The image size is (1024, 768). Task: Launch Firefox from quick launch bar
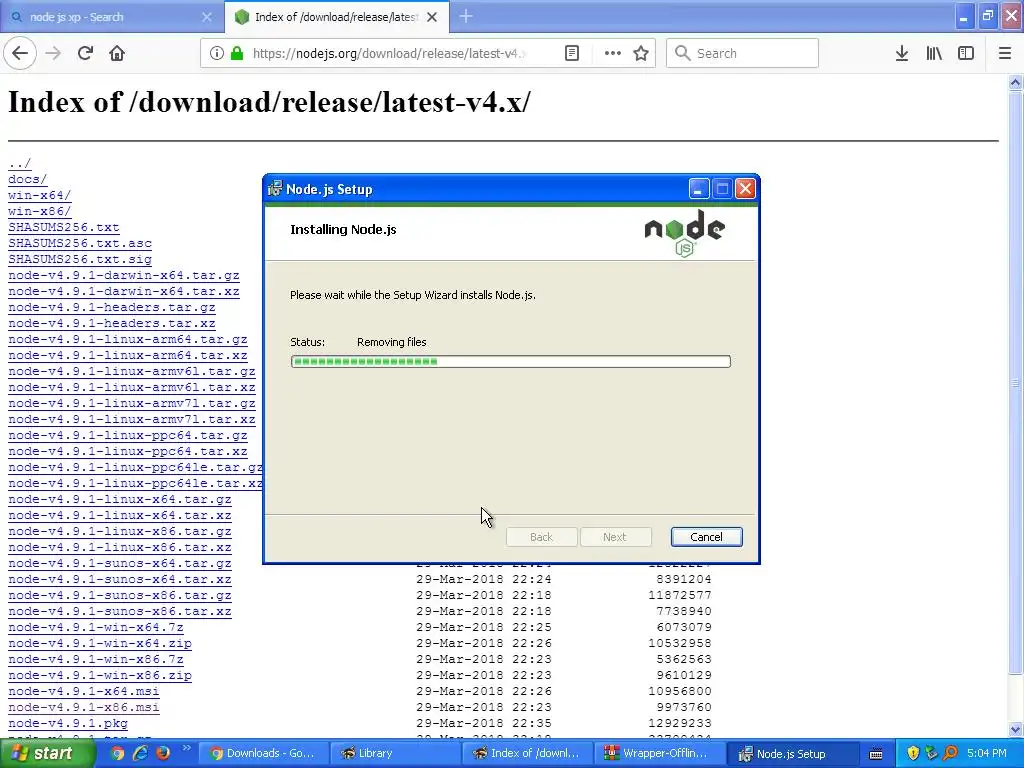click(163, 753)
